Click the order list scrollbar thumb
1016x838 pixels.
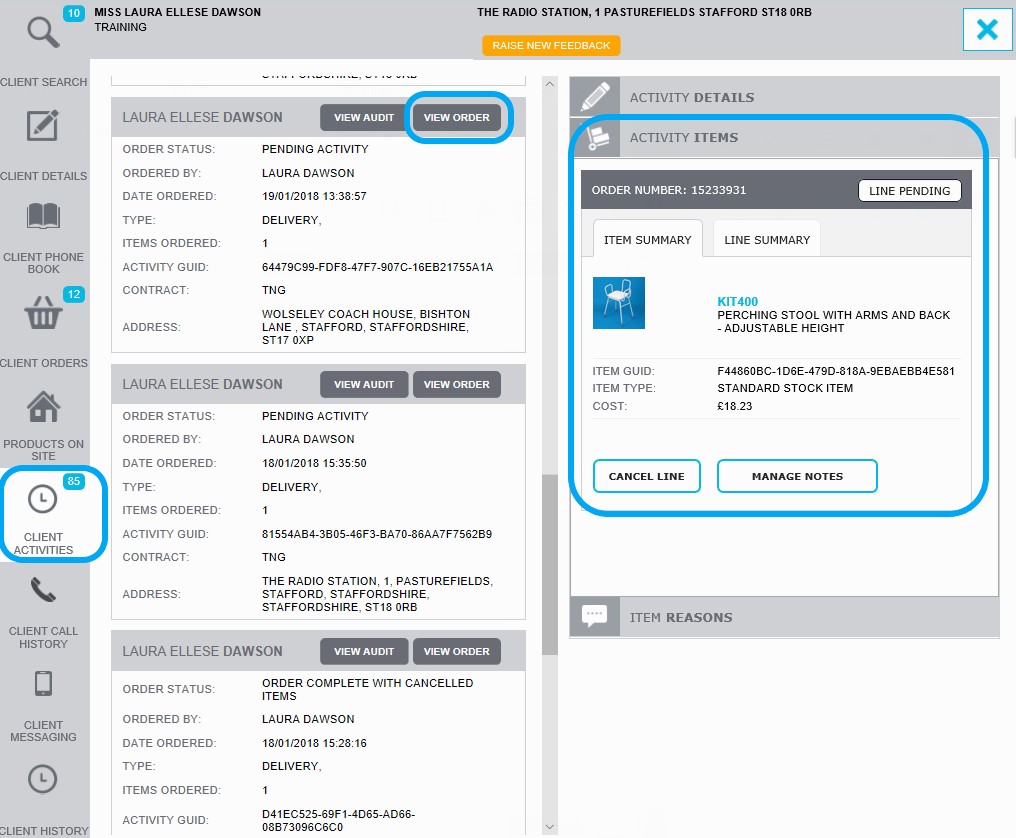[x=550, y=564]
